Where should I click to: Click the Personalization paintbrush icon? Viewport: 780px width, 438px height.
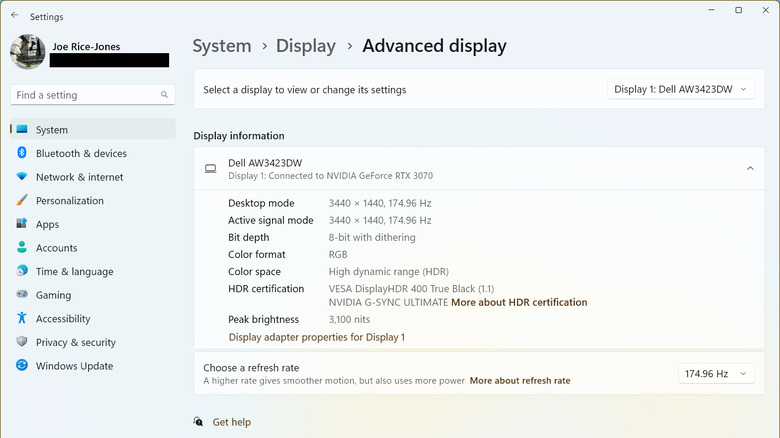tap(21, 201)
